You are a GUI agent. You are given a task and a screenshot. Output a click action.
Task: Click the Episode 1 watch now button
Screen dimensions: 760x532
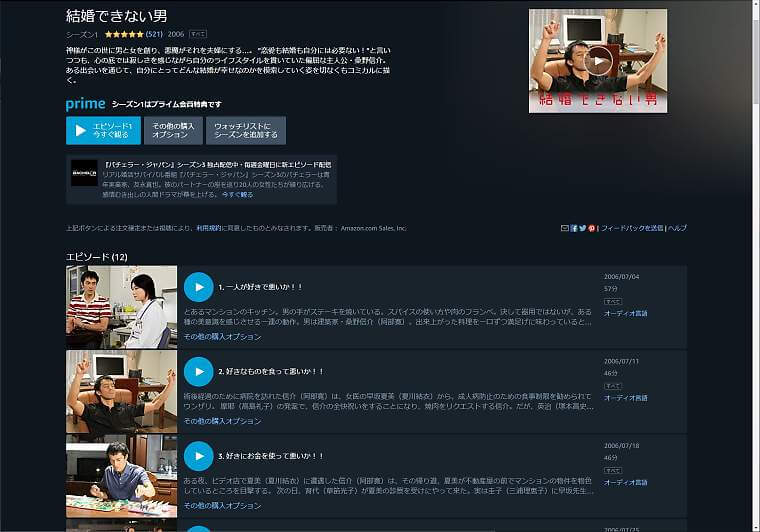[x=103, y=130]
